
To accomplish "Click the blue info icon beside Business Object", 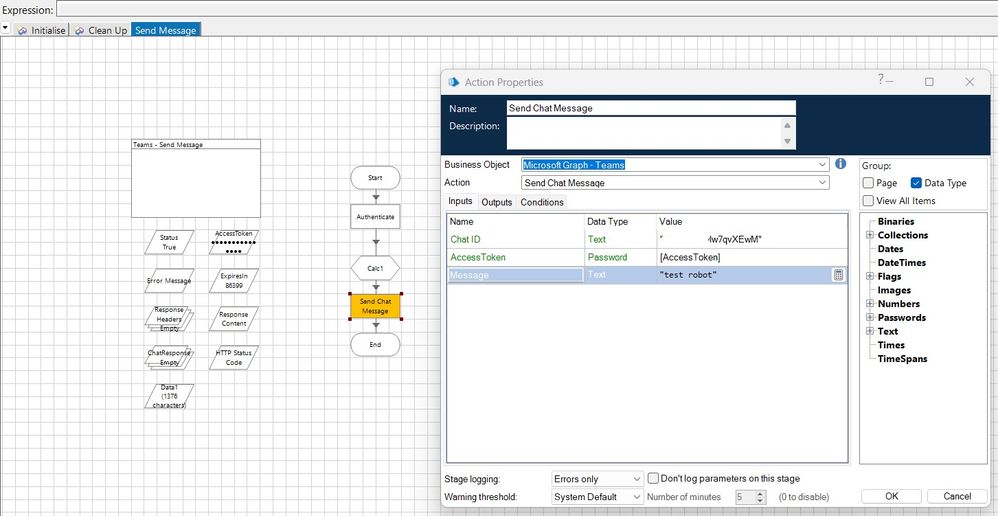I will pos(841,164).
